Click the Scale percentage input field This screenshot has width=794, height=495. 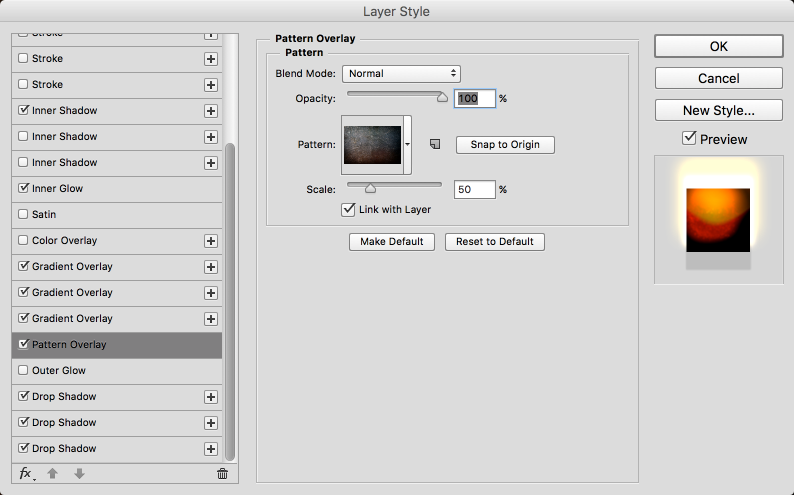tap(475, 189)
